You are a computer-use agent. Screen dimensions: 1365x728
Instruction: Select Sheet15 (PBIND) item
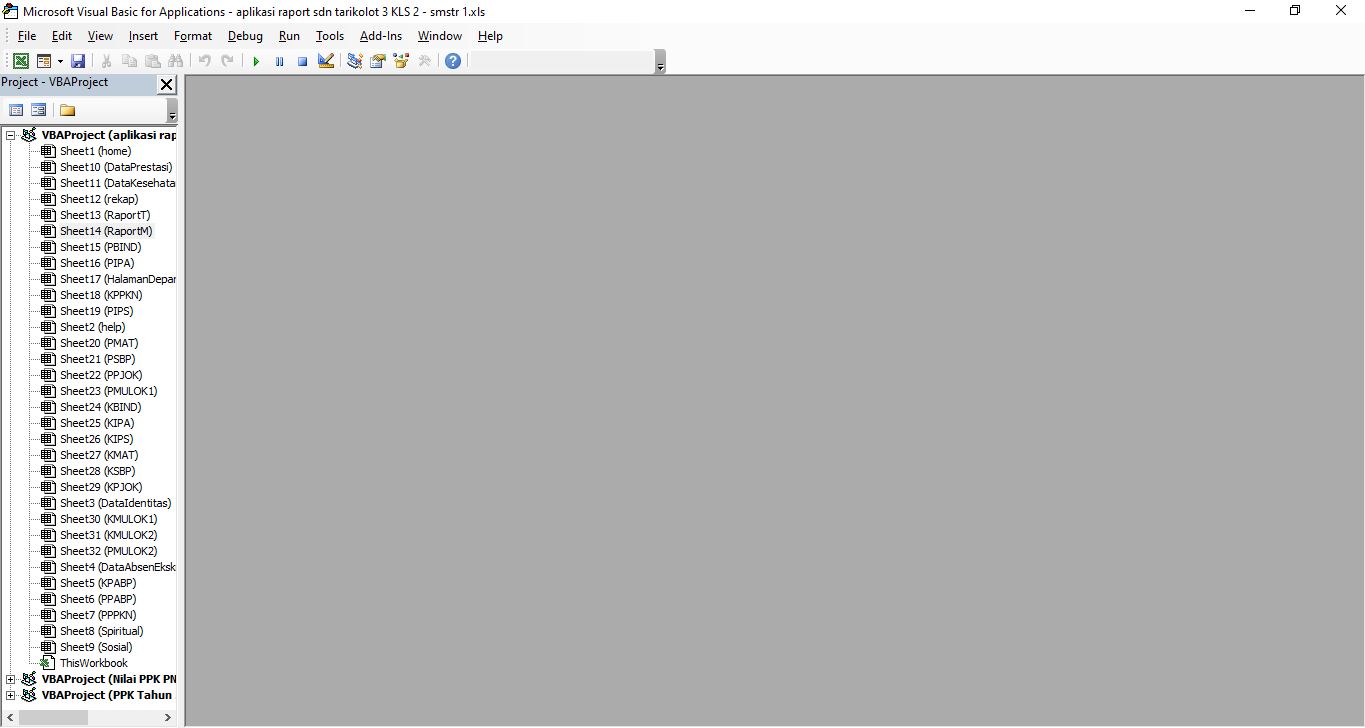(x=100, y=247)
